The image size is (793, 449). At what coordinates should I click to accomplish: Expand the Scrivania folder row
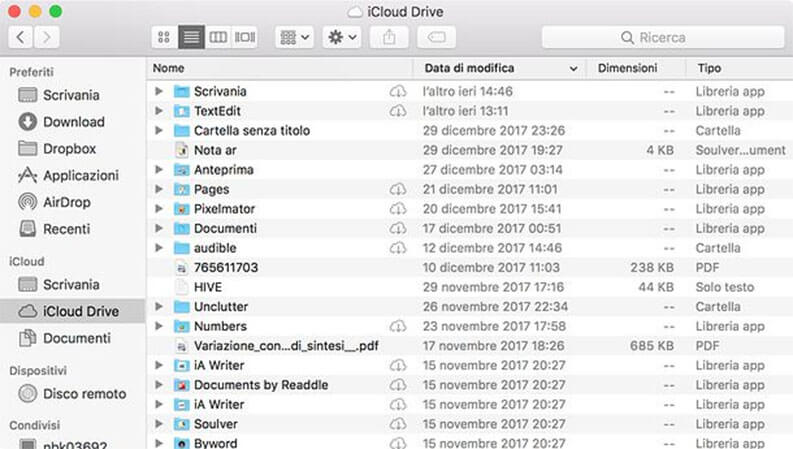pos(159,92)
